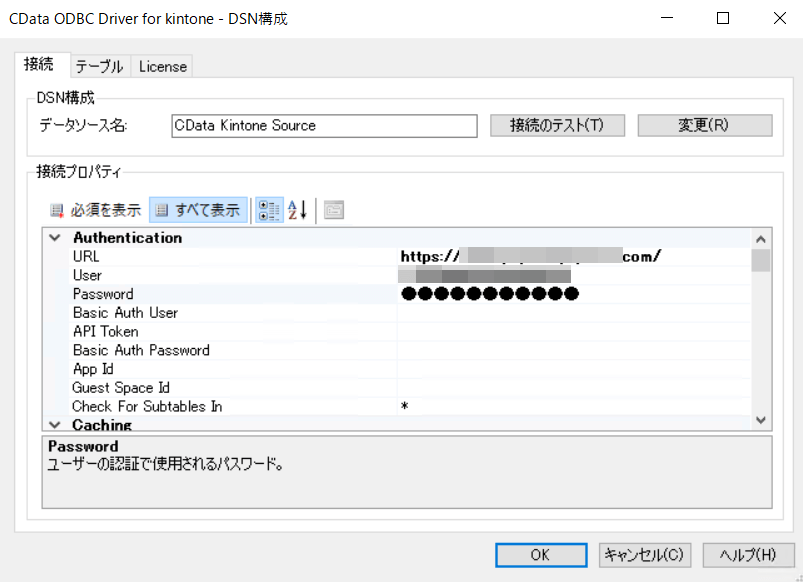Select the Guest Space Id label
The height and width of the screenshot is (582, 803).
coord(120,388)
